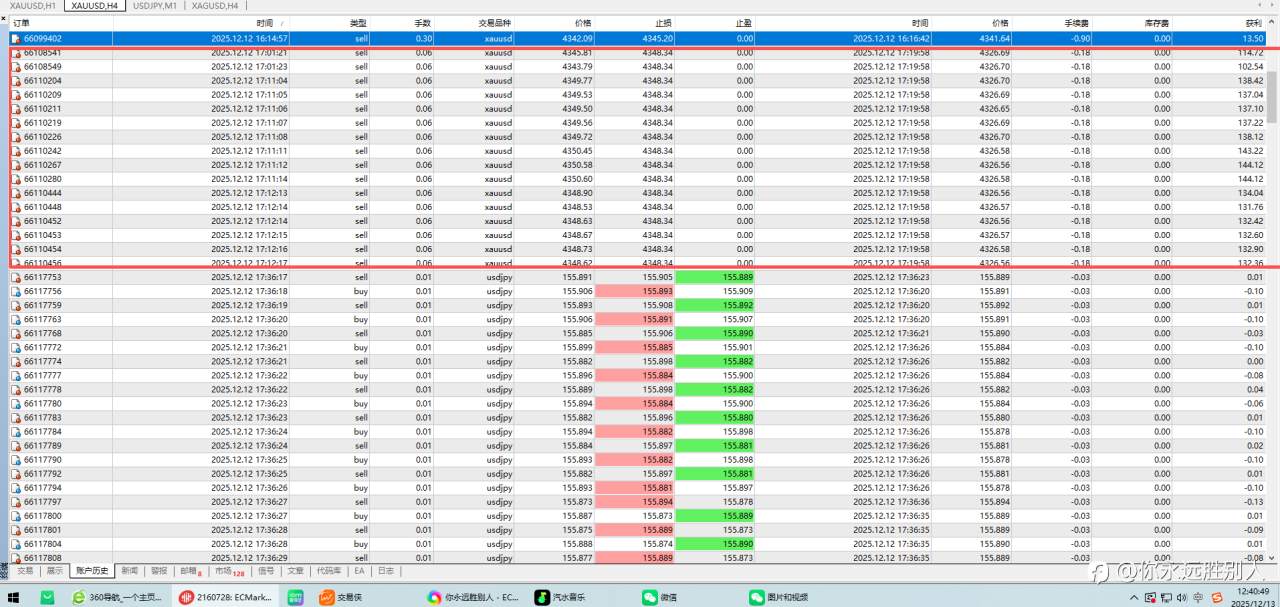1280x607 pixels.
Task: Sort by the 止损 column header
Action: [x=664, y=23]
